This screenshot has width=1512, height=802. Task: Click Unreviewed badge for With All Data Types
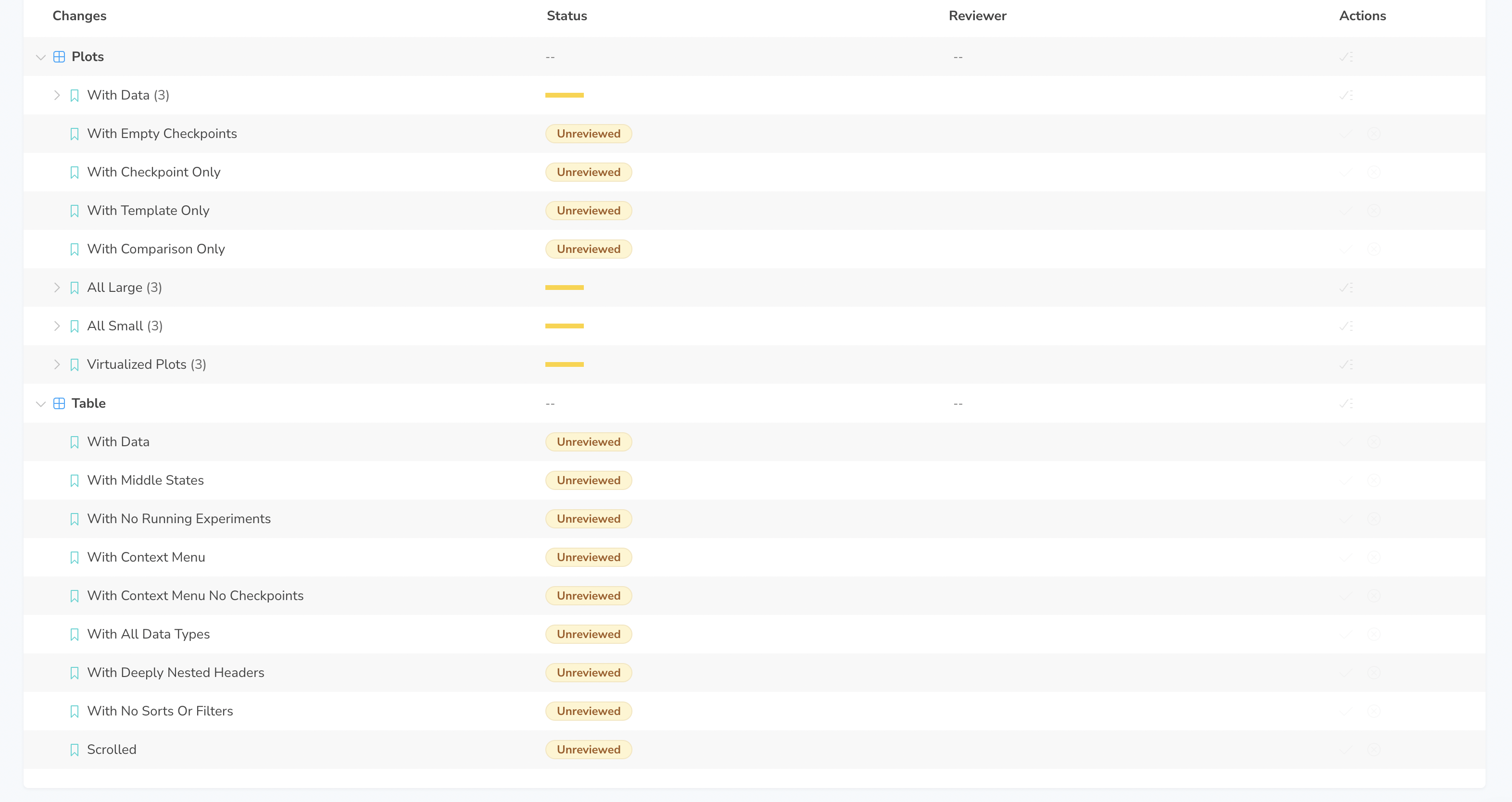click(588, 634)
